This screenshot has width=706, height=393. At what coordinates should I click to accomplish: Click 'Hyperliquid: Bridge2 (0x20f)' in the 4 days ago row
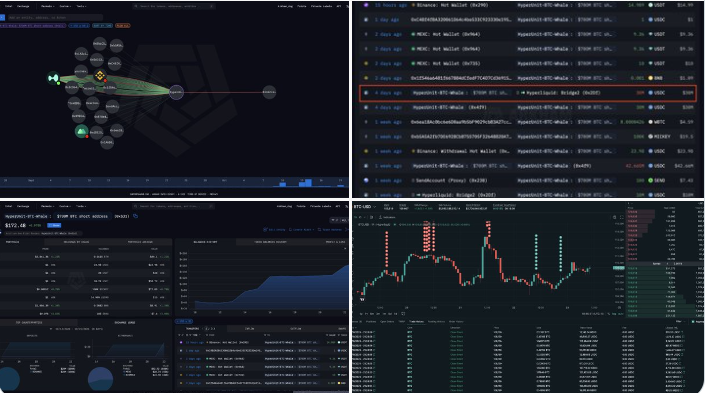[561, 93]
